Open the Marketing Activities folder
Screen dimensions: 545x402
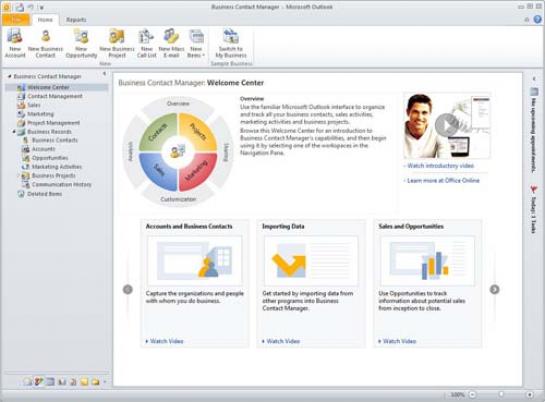pyautogui.click(x=57, y=167)
